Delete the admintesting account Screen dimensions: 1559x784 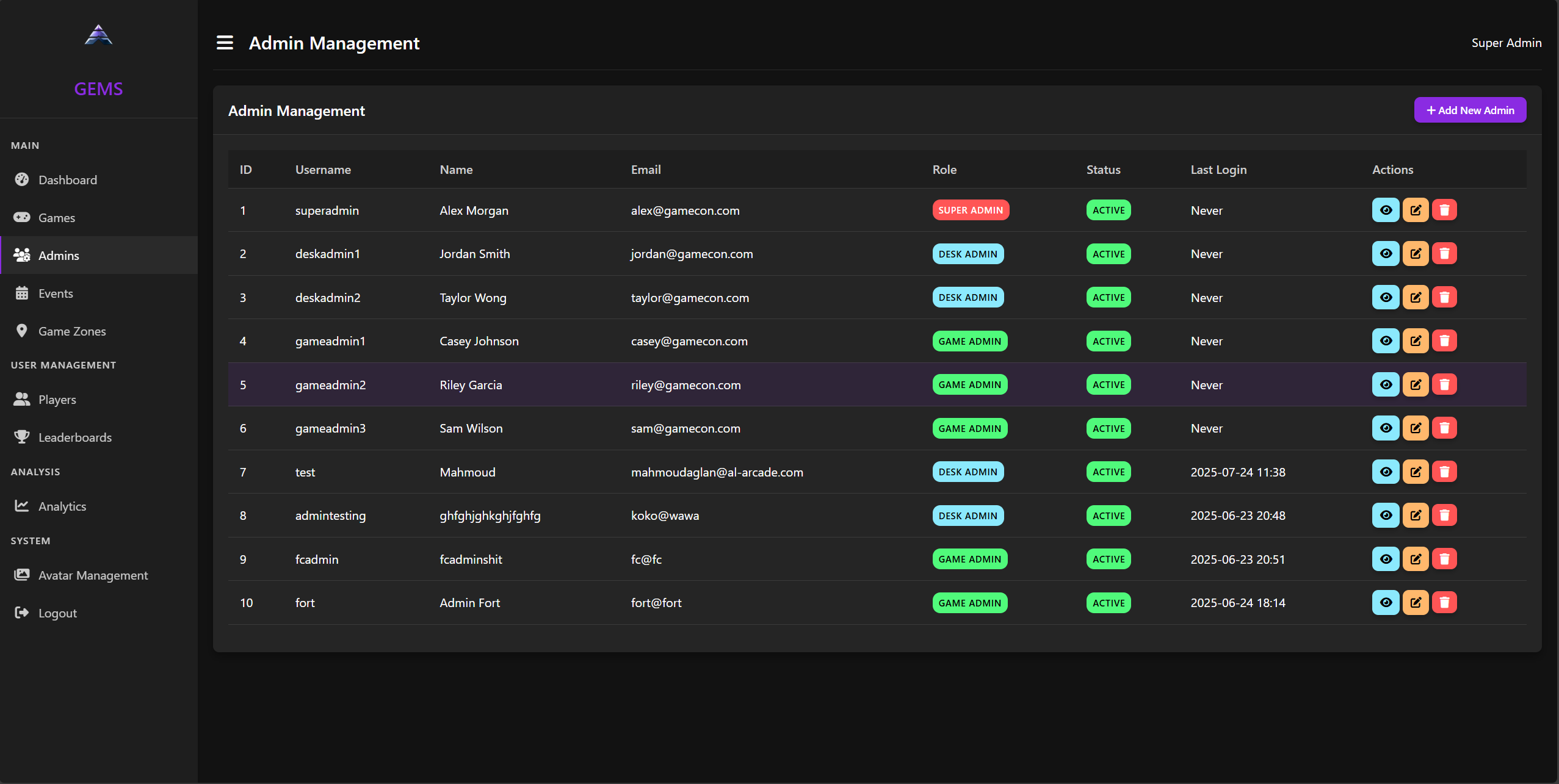[x=1444, y=516]
